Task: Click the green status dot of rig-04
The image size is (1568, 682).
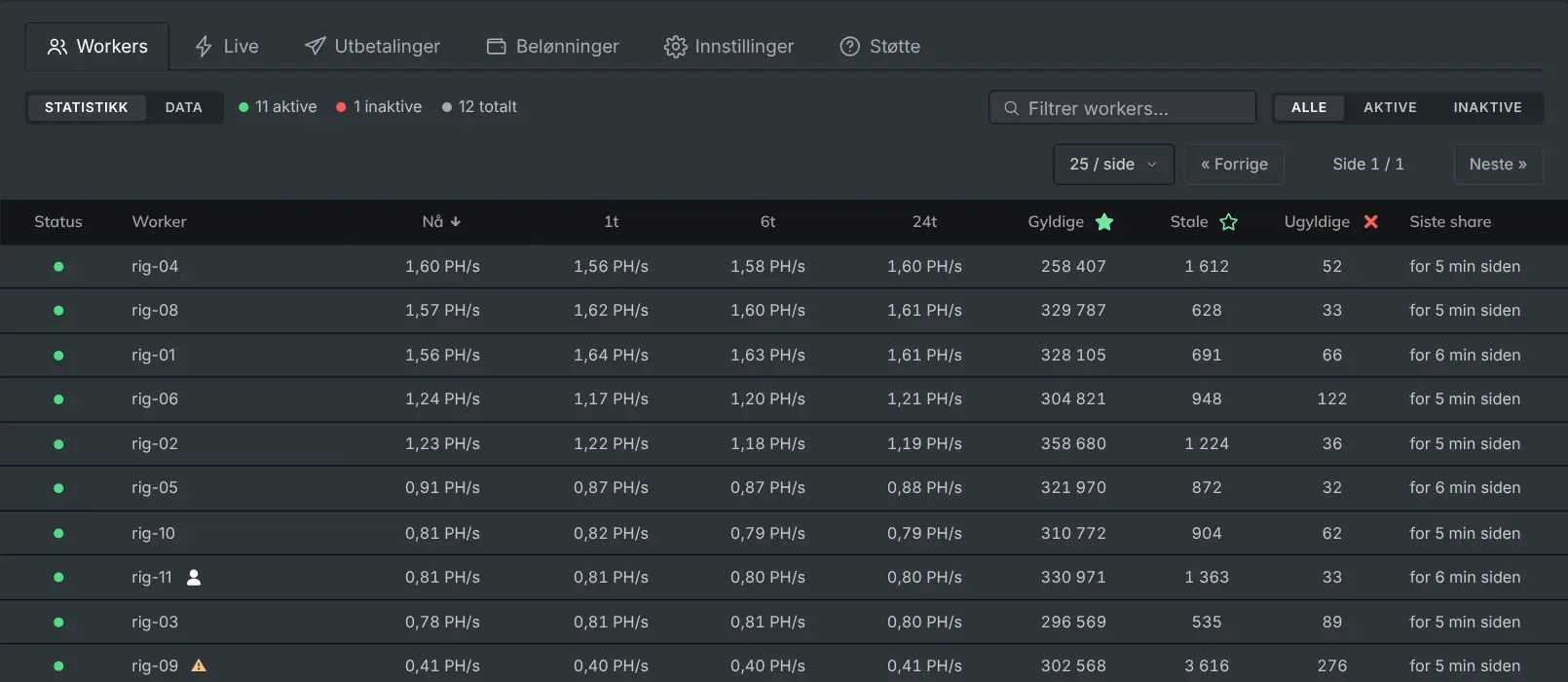Action: click(x=58, y=267)
